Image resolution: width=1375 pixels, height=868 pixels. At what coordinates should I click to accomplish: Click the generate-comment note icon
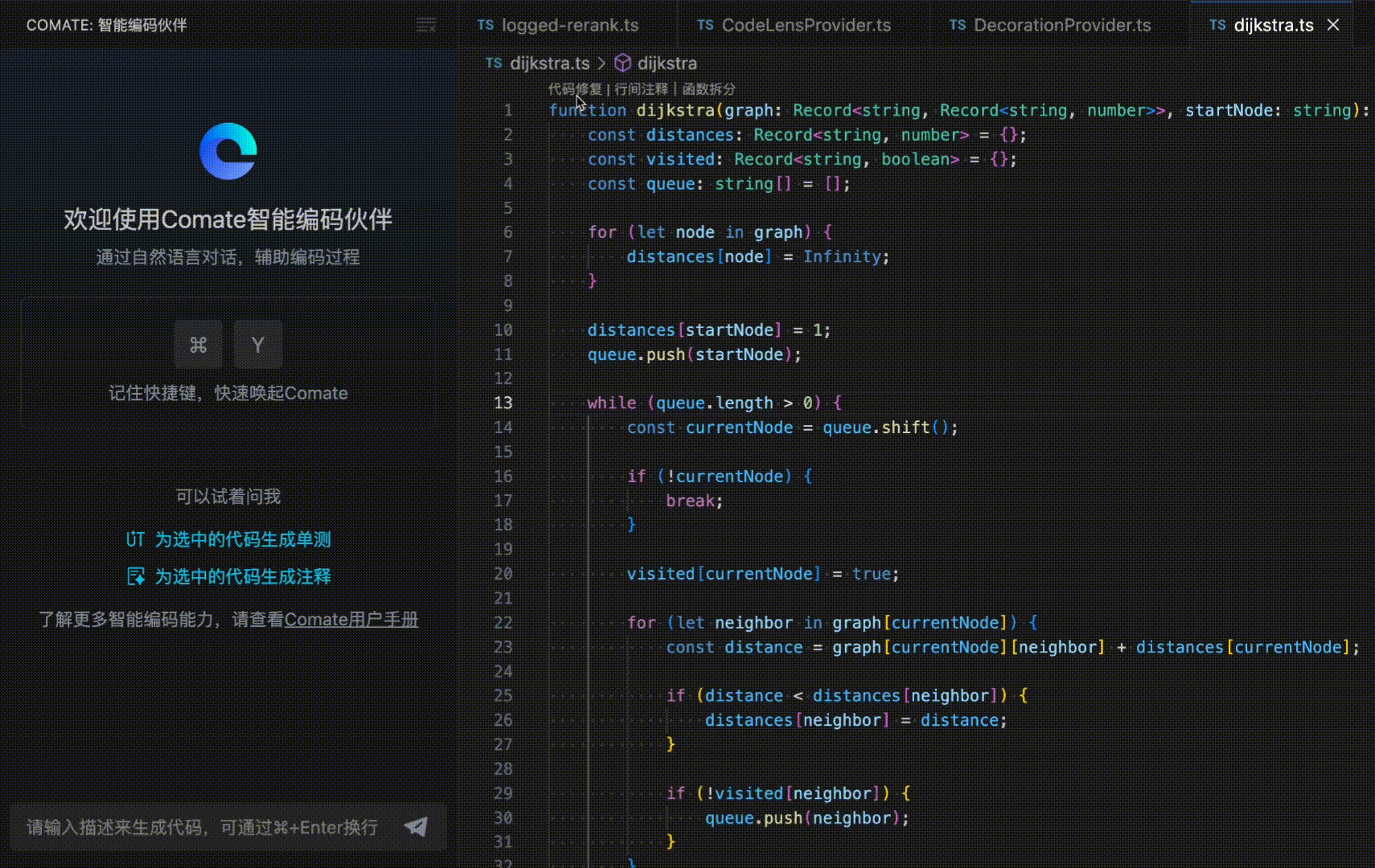[x=136, y=576]
